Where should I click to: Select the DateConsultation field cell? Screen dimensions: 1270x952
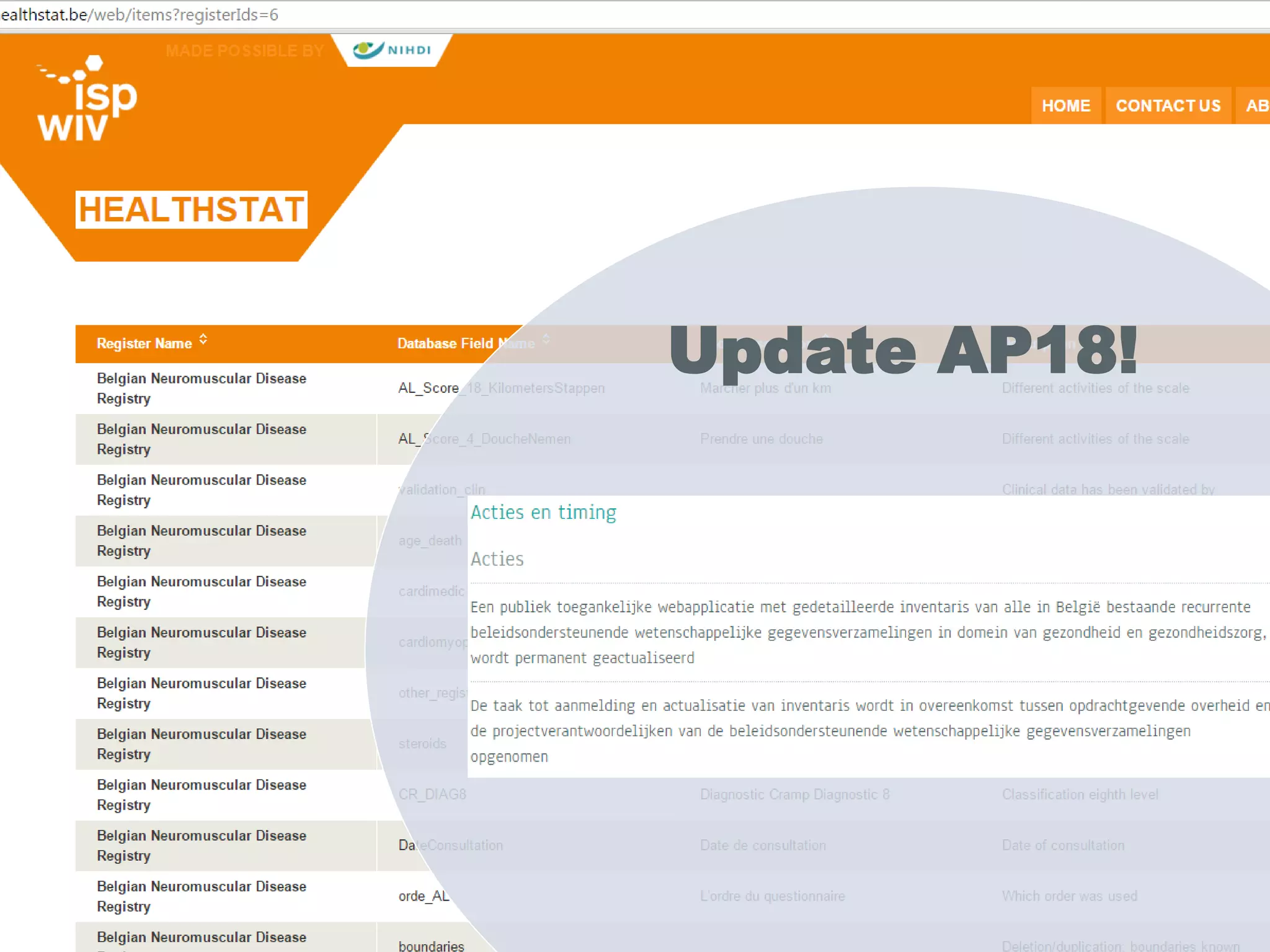(x=451, y=845)
